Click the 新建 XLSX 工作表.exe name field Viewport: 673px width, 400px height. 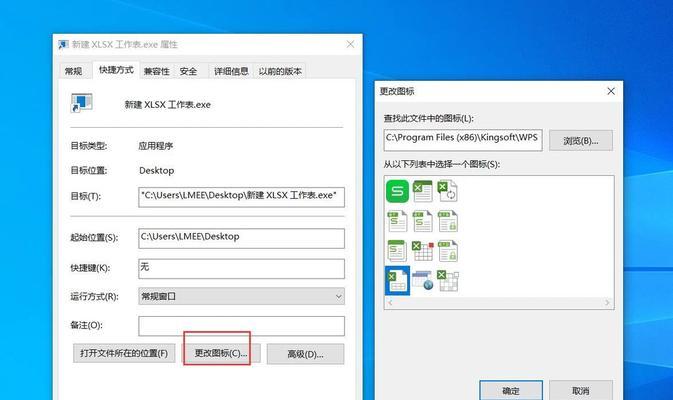coord(167,105)
